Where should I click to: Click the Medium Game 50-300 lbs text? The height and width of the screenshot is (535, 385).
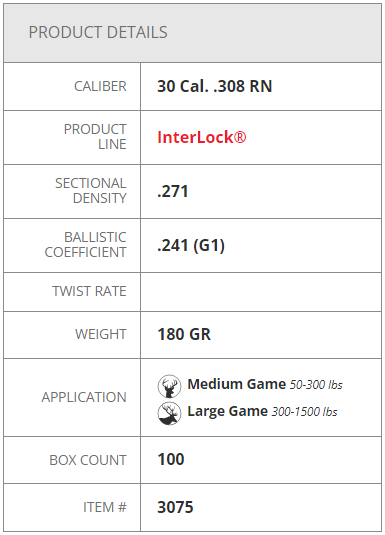point(265,385)
